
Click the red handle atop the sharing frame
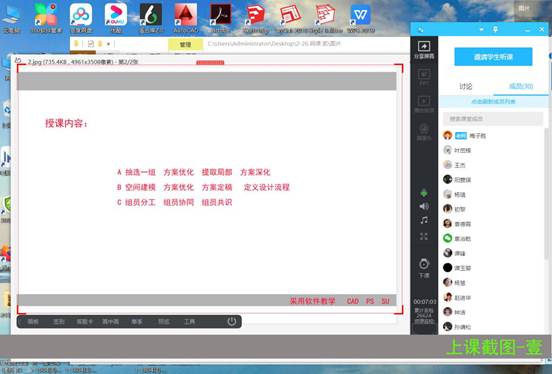pos(210,63)
